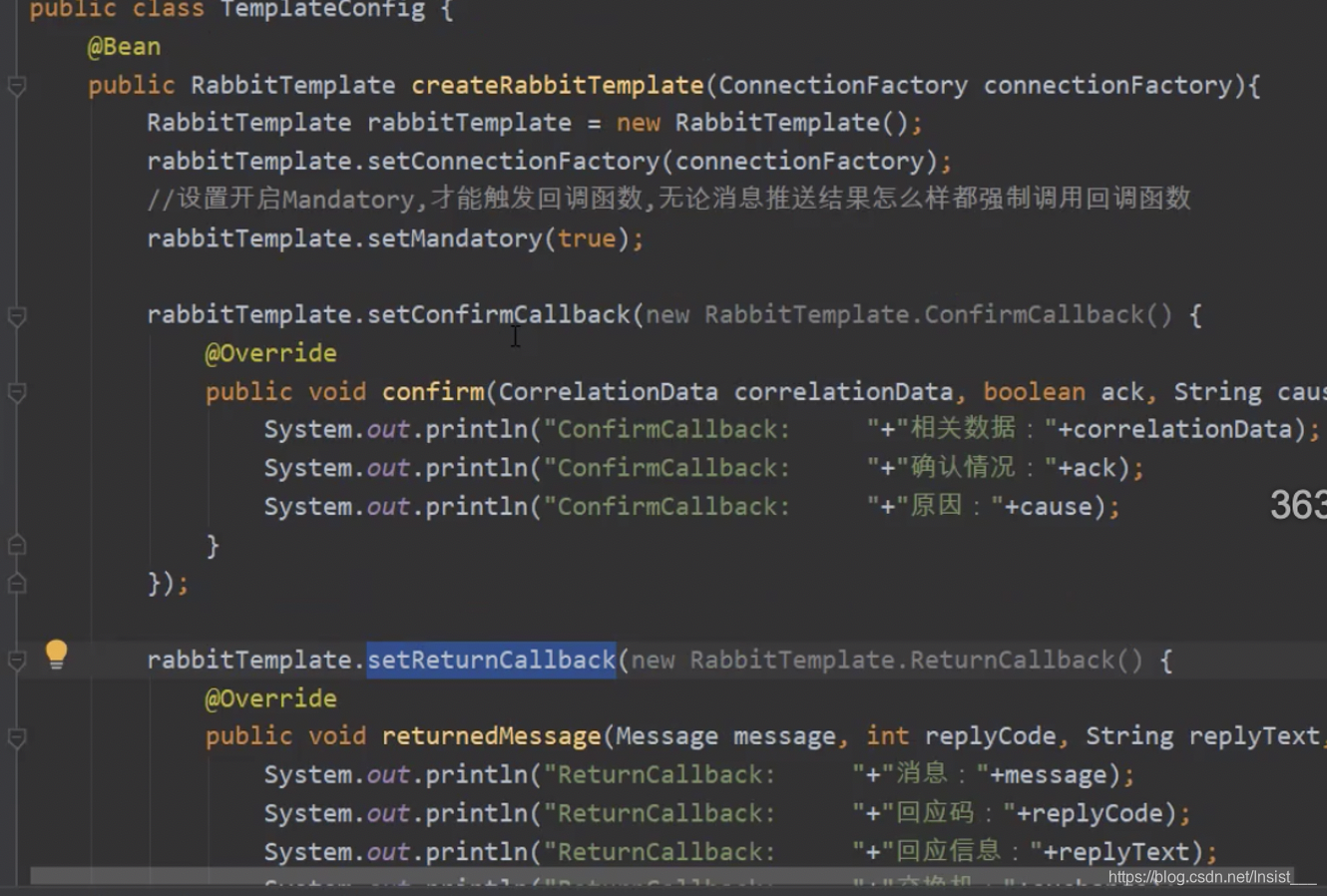The image size is (1327, 896).
Task: Open the light bulb quick-fix suggestions
Action: [56, 655]
